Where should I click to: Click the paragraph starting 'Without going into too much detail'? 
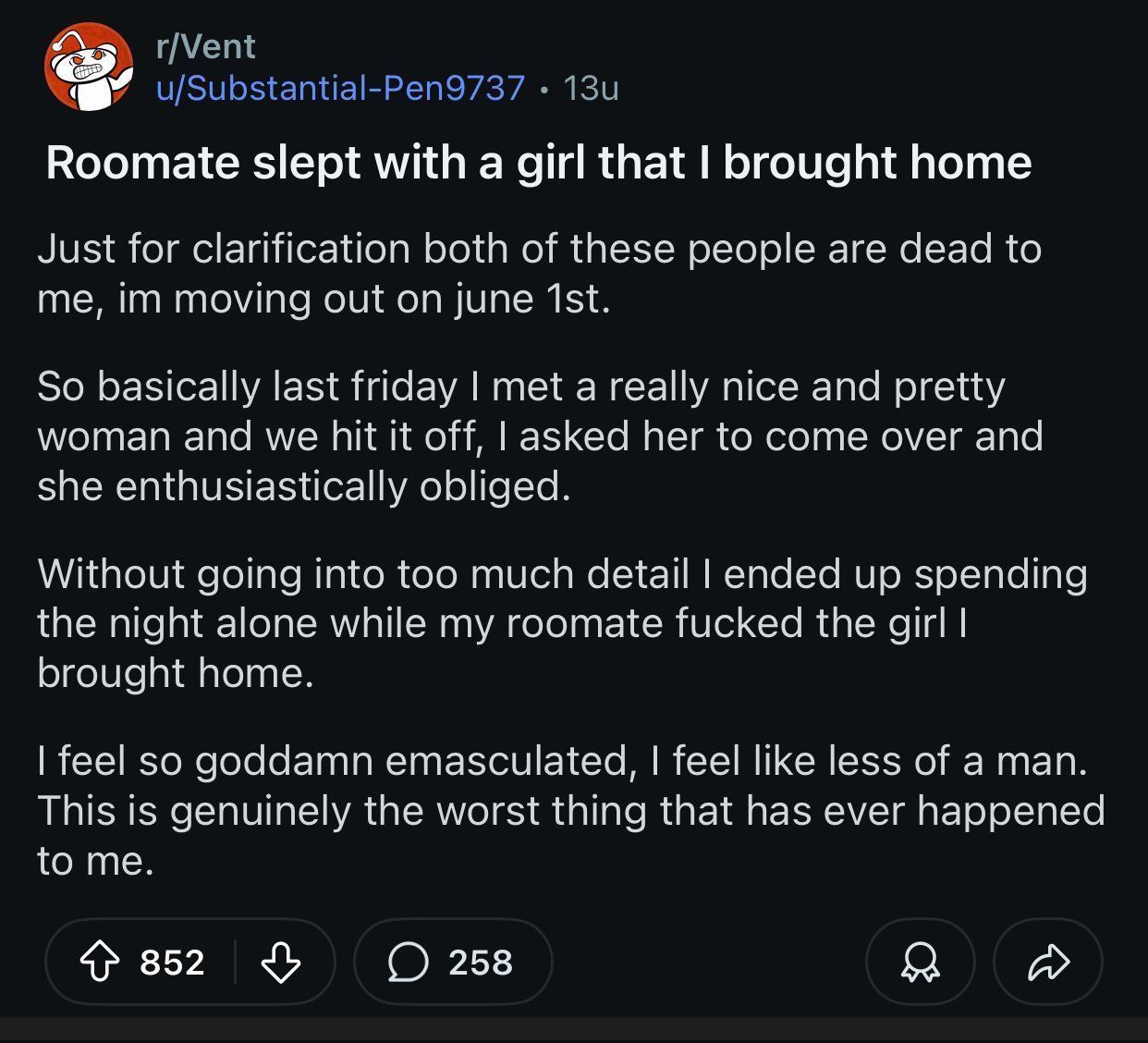coord(561,623)
